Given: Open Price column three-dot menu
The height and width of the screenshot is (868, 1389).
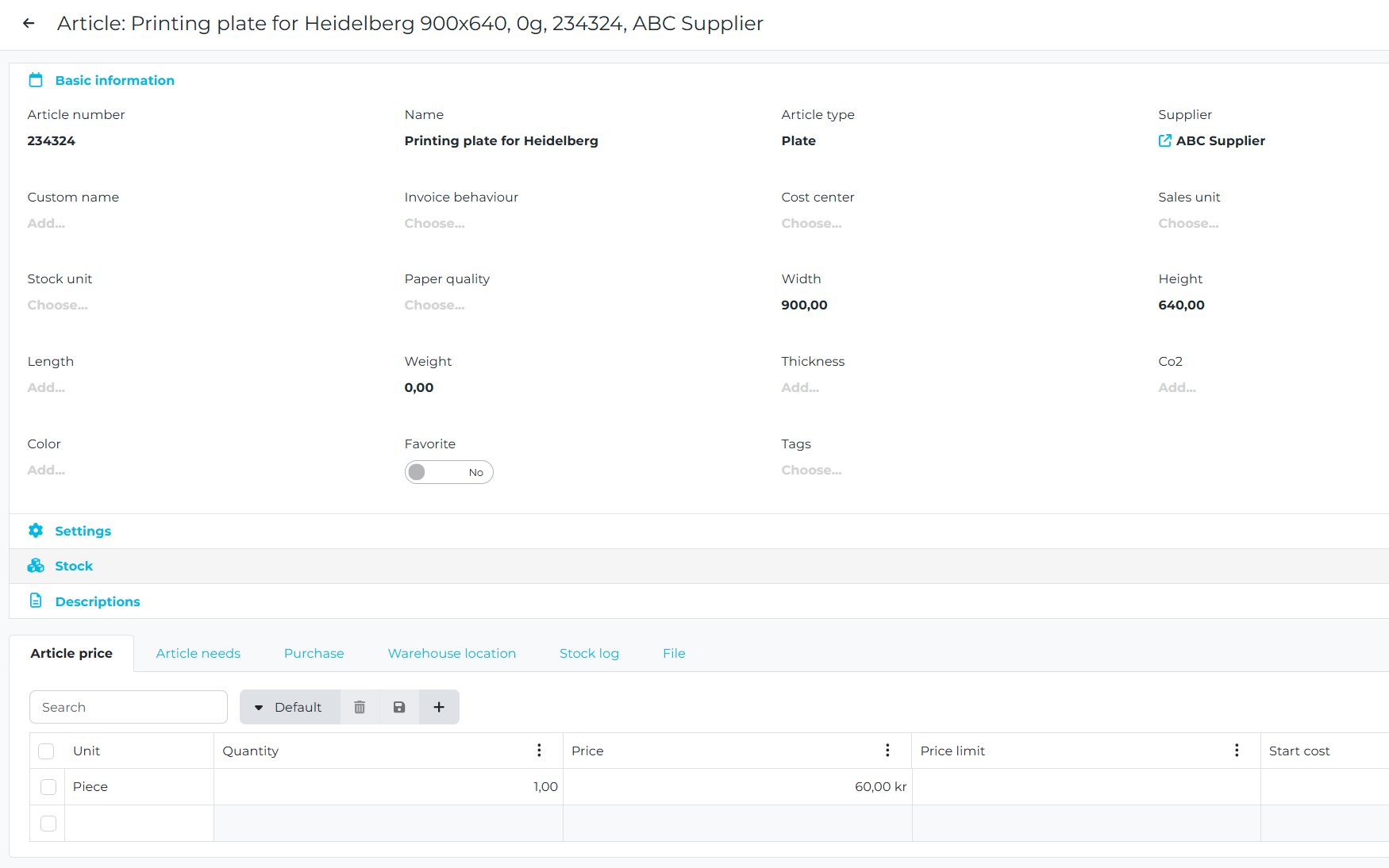Looking at the screenshot, I should 887,751.
